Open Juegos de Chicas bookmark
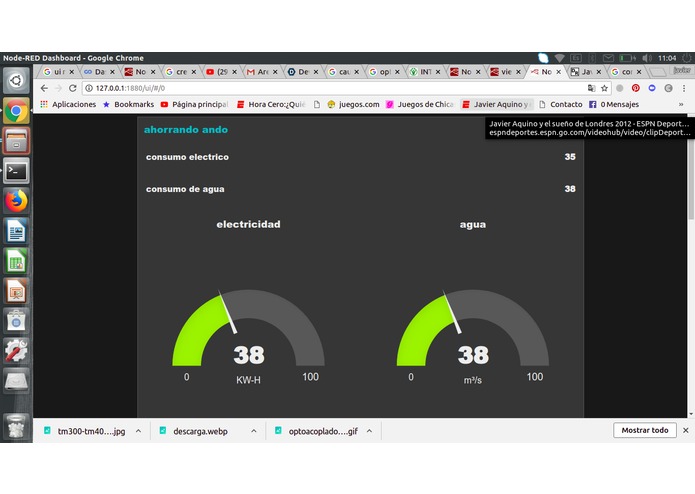The height and width of the screenshot is (494, 695). pyautogui.click(x=420, y=105)
